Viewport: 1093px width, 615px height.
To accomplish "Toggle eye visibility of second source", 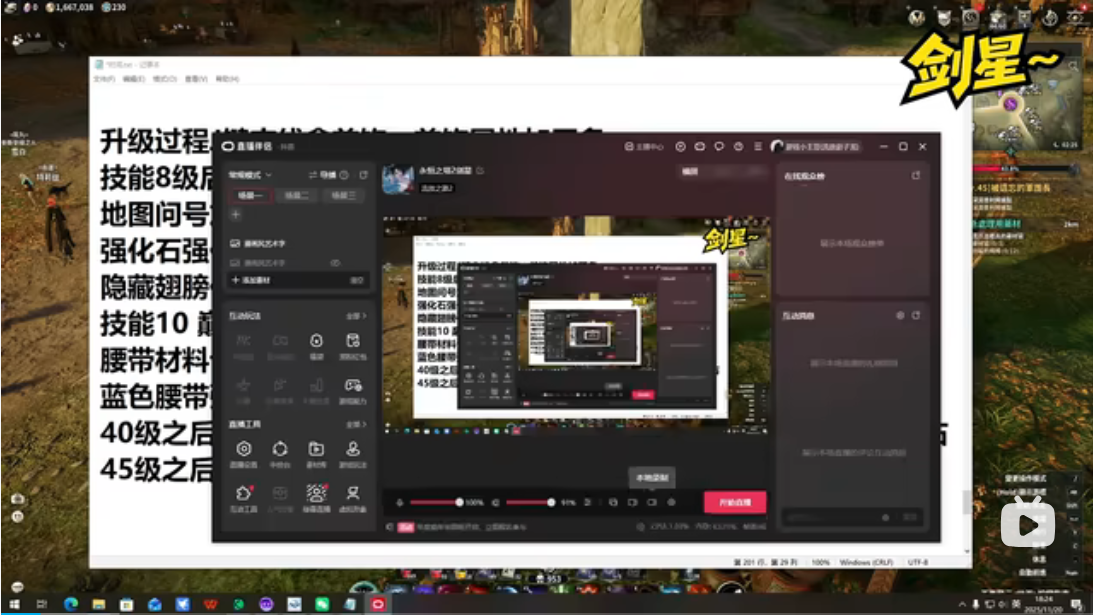I will point(335,263).
